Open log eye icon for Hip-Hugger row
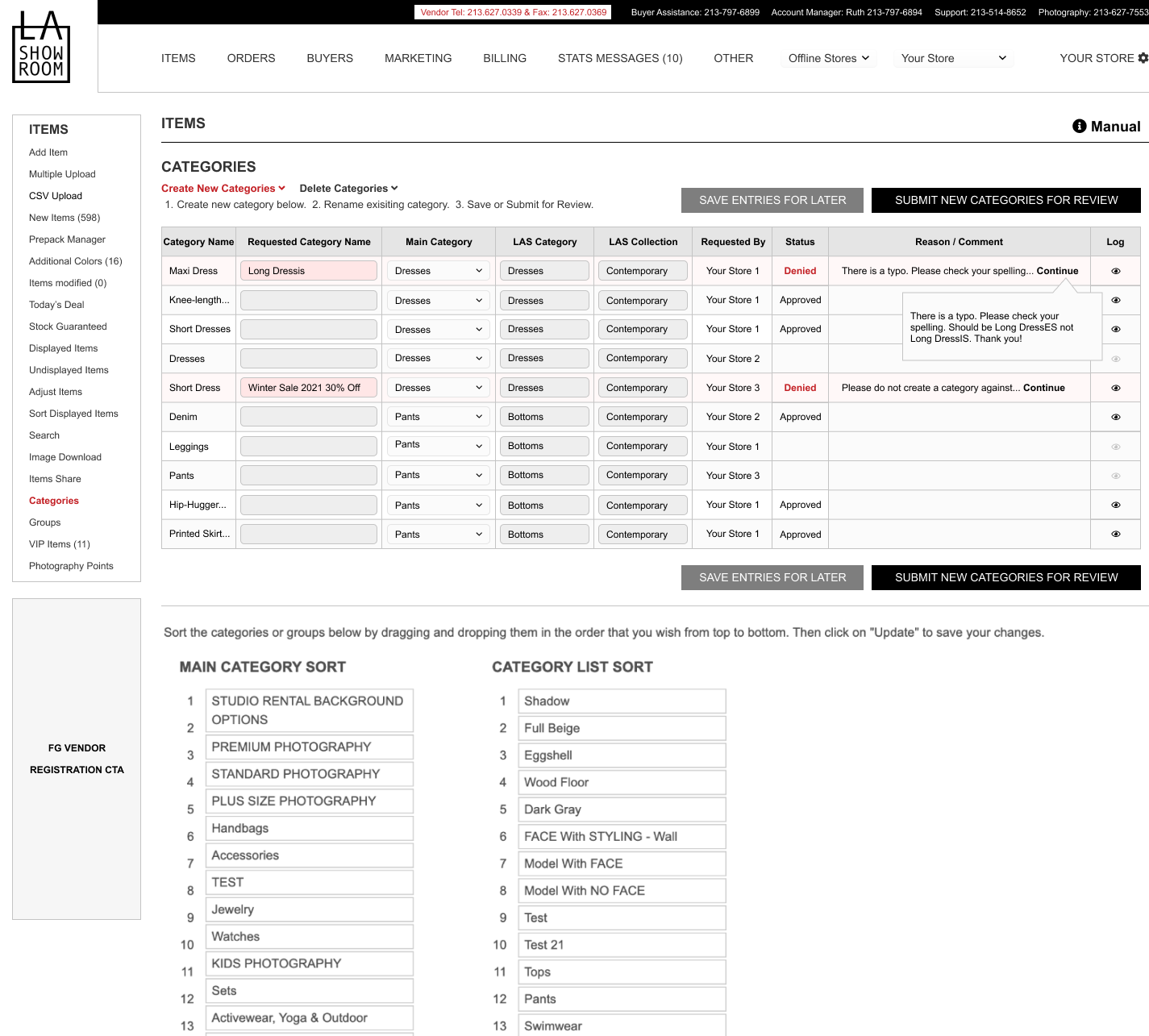Viewport: 1149px width, 1036px height. (1115, 505)
